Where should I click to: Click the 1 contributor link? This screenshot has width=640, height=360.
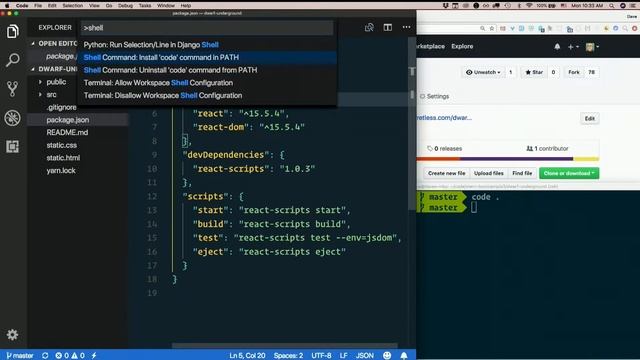coord(547,149)
